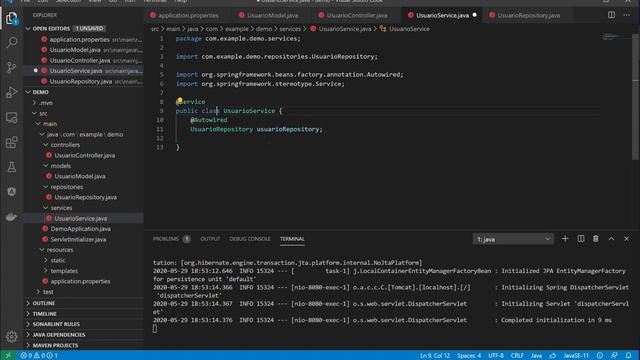Expand the templates folder

click(x=84, y=271)
